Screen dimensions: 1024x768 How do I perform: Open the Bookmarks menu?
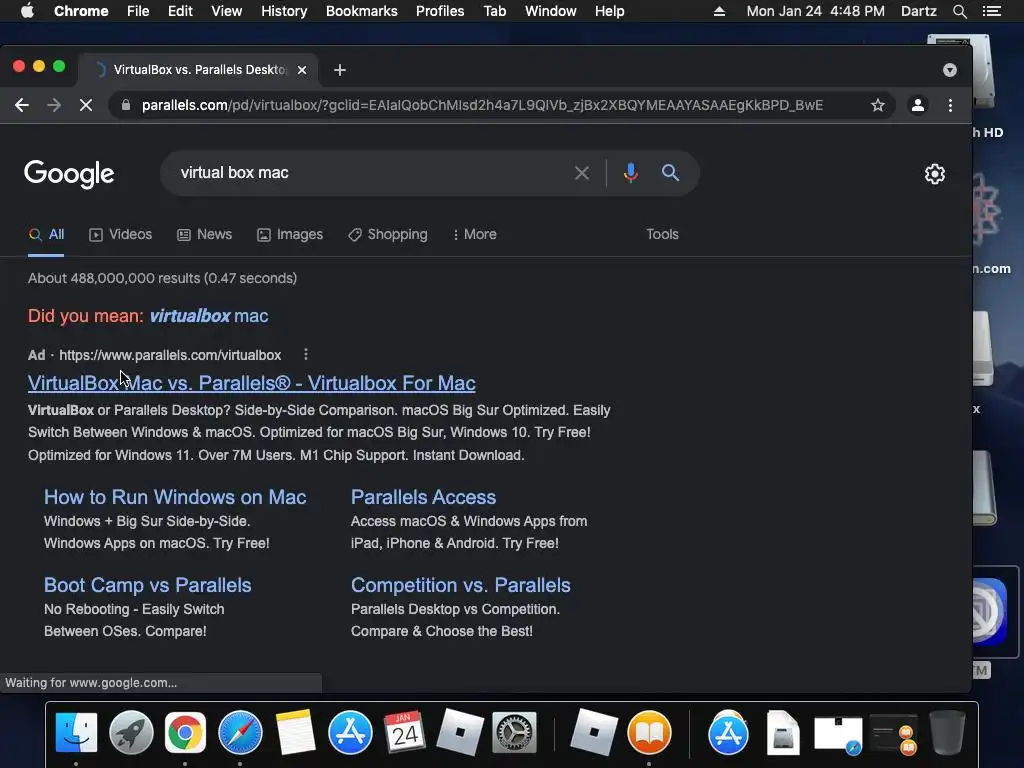tap(362, 11)
